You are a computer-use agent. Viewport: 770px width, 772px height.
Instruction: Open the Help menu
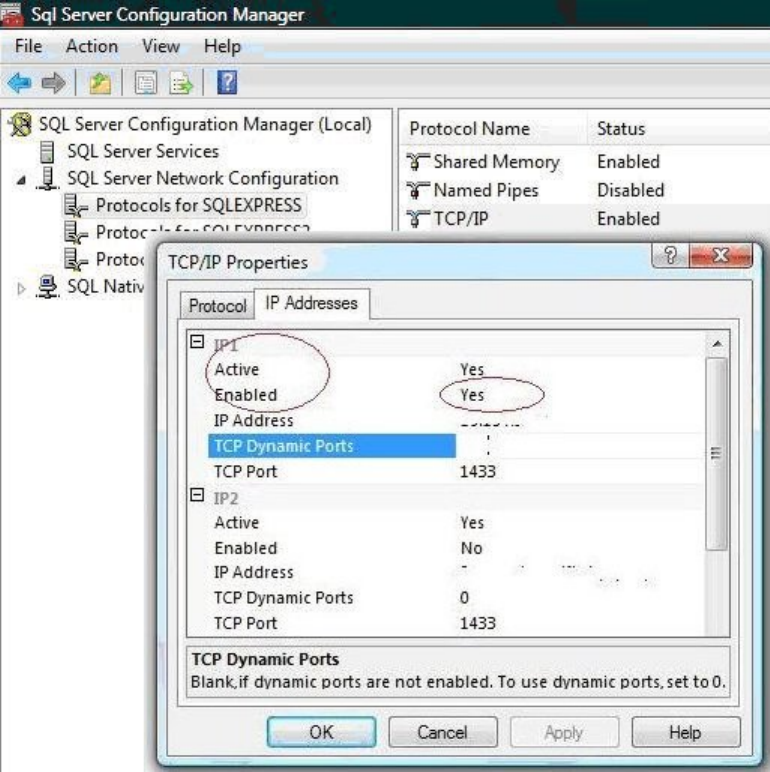[223, 46]
